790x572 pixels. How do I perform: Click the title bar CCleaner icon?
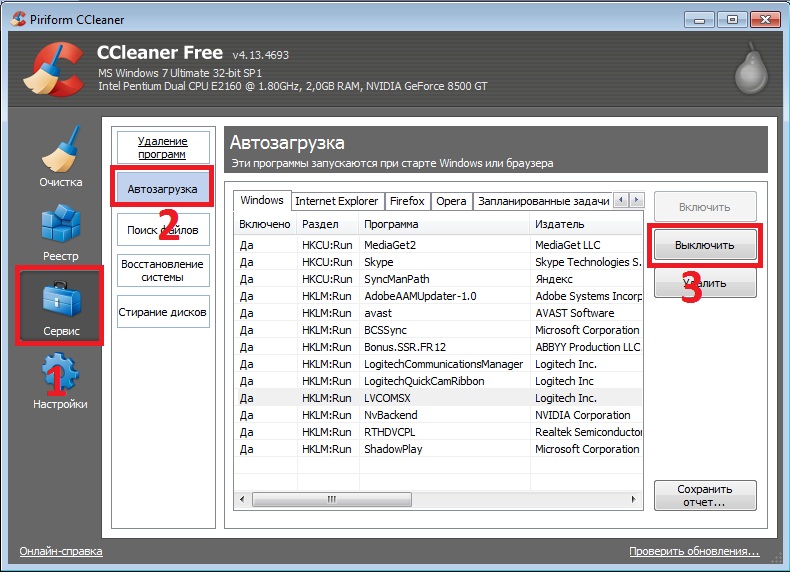18,19
